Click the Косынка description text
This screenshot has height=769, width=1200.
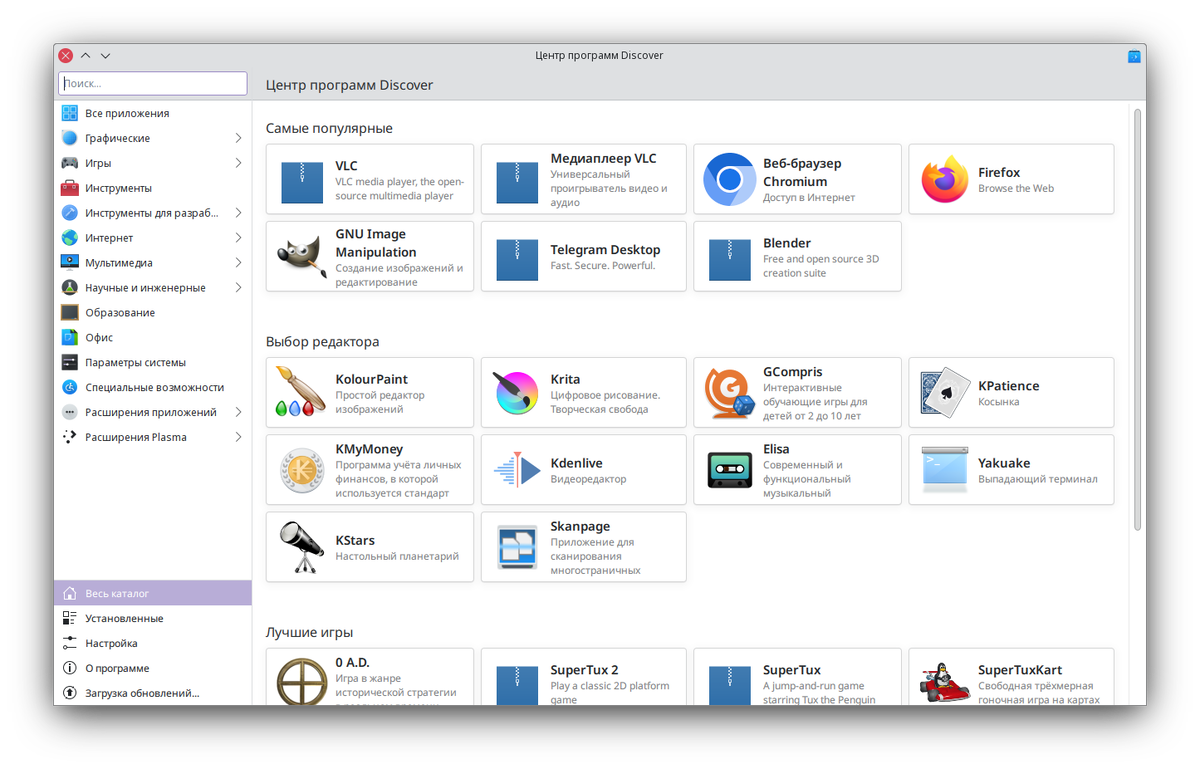coord(999,402)
